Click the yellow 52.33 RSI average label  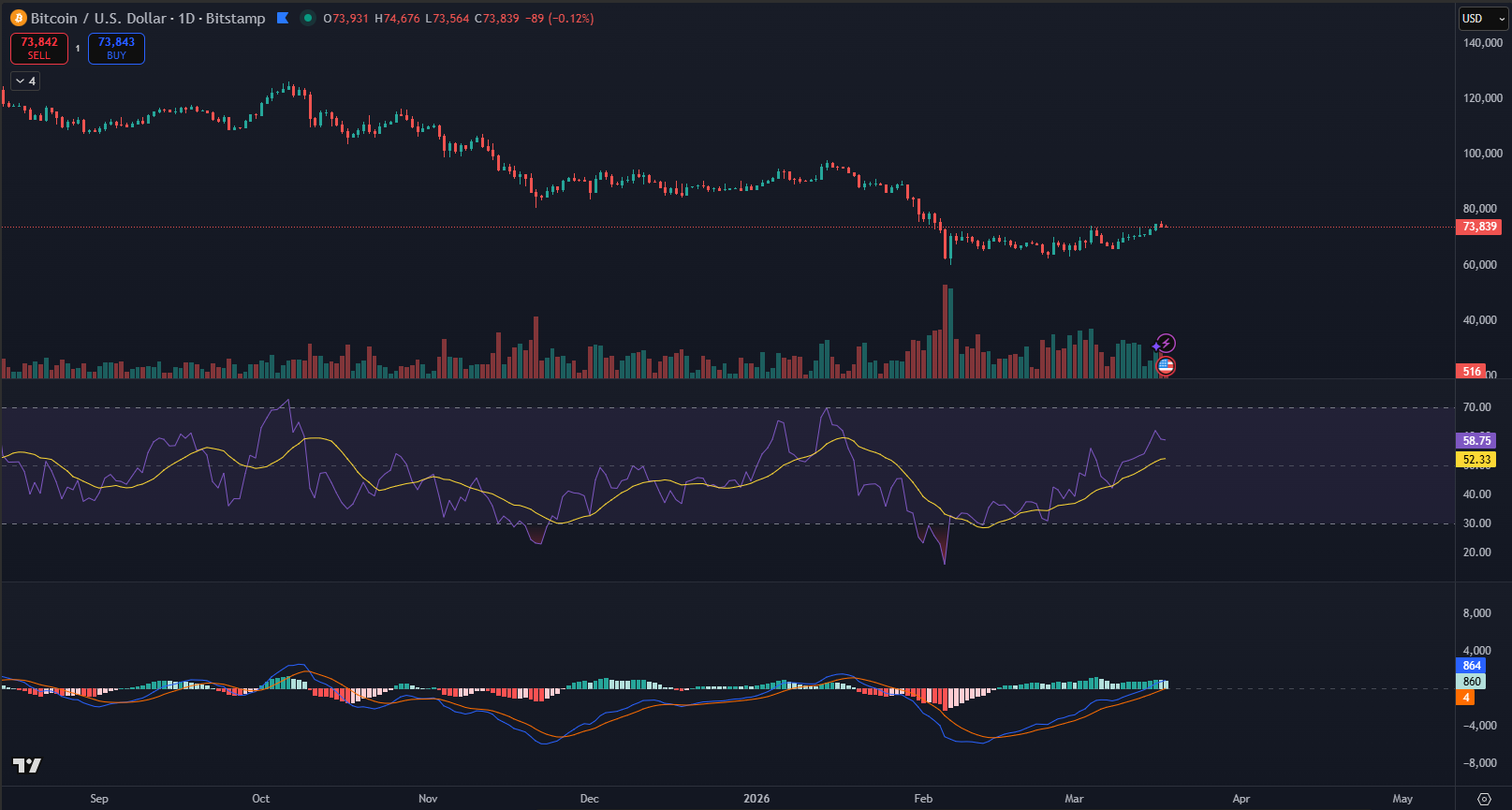tap(1476, 460)
